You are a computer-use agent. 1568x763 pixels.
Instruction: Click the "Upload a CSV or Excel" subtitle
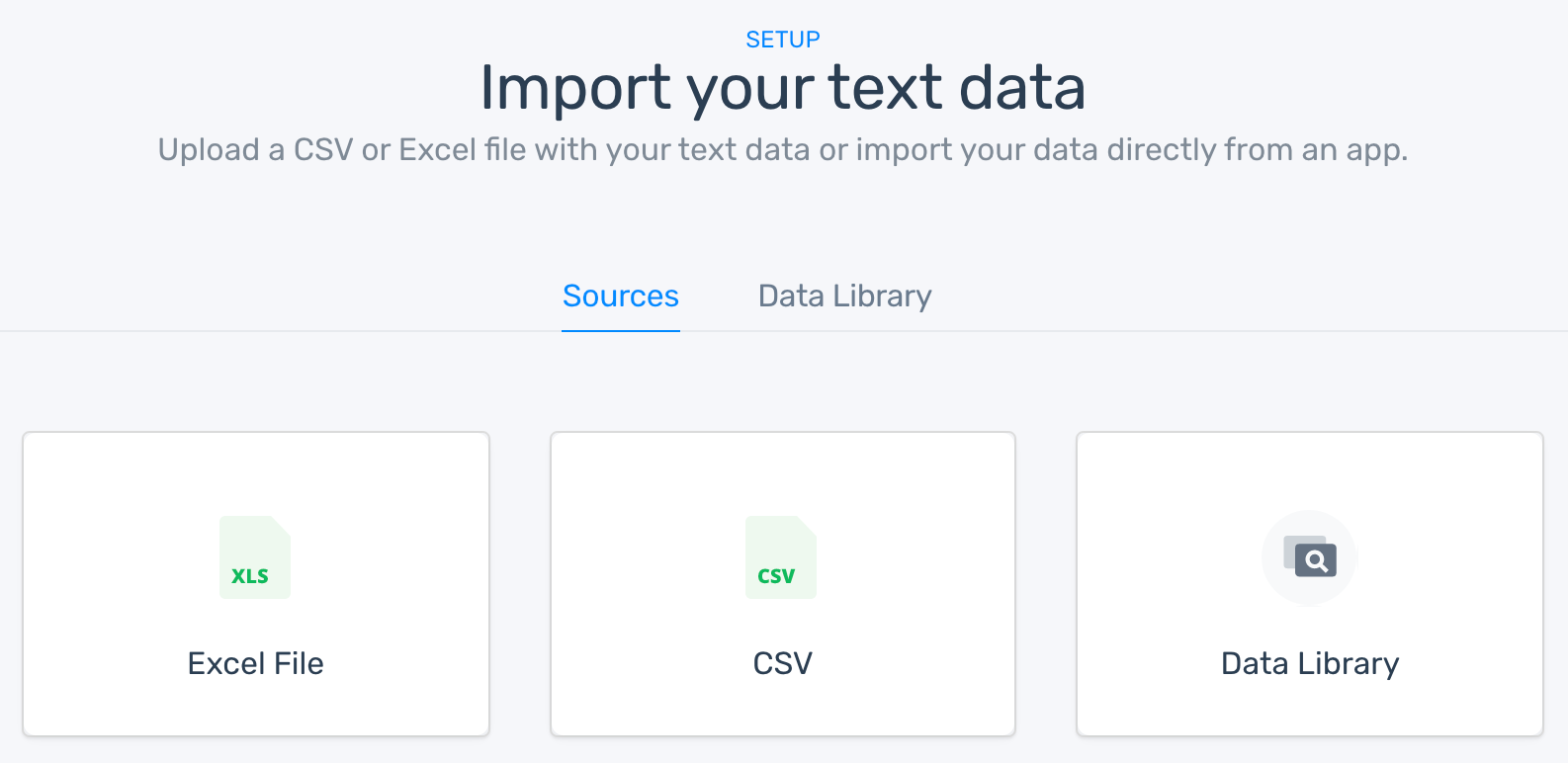pos(783,149)
